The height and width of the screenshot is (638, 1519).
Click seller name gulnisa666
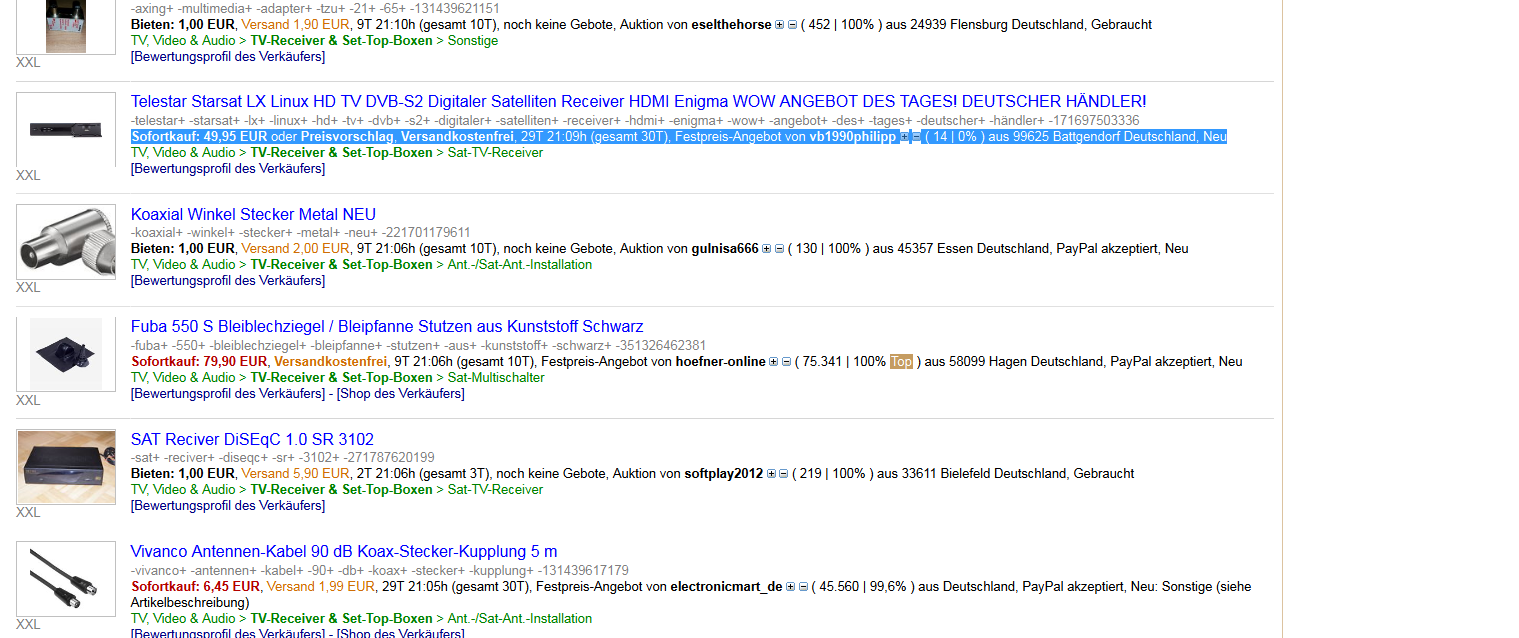point(725,249)
